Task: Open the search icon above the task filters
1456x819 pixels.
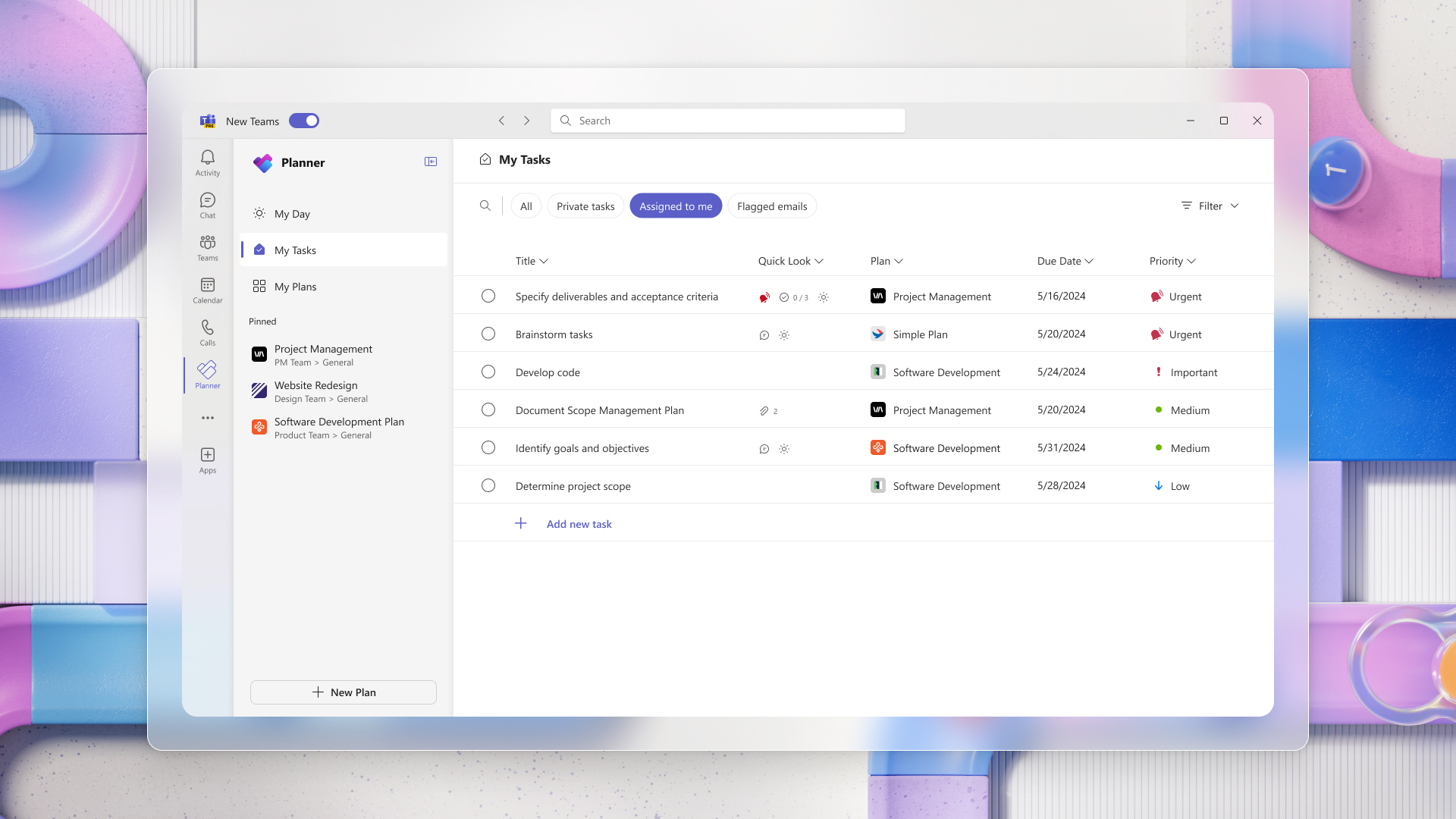Action: (485, 206)
